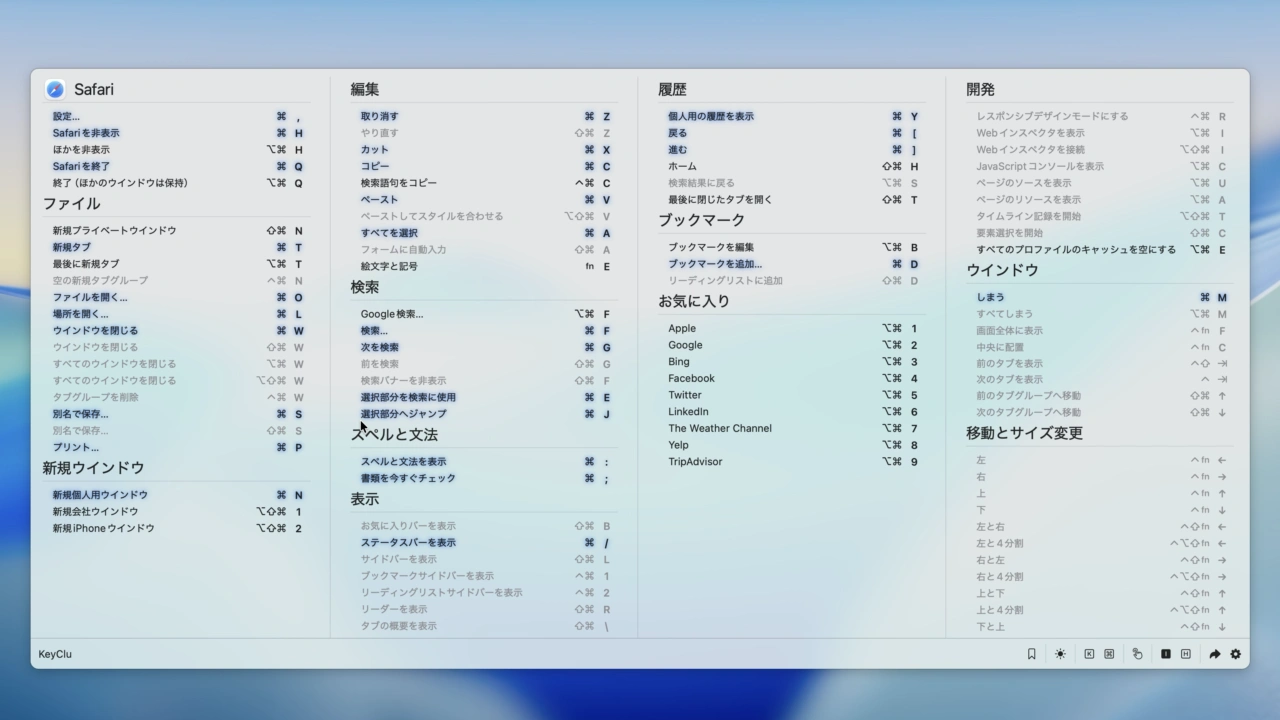
Task: Select the ブックマークを編集 row
Action: (794, 247)
